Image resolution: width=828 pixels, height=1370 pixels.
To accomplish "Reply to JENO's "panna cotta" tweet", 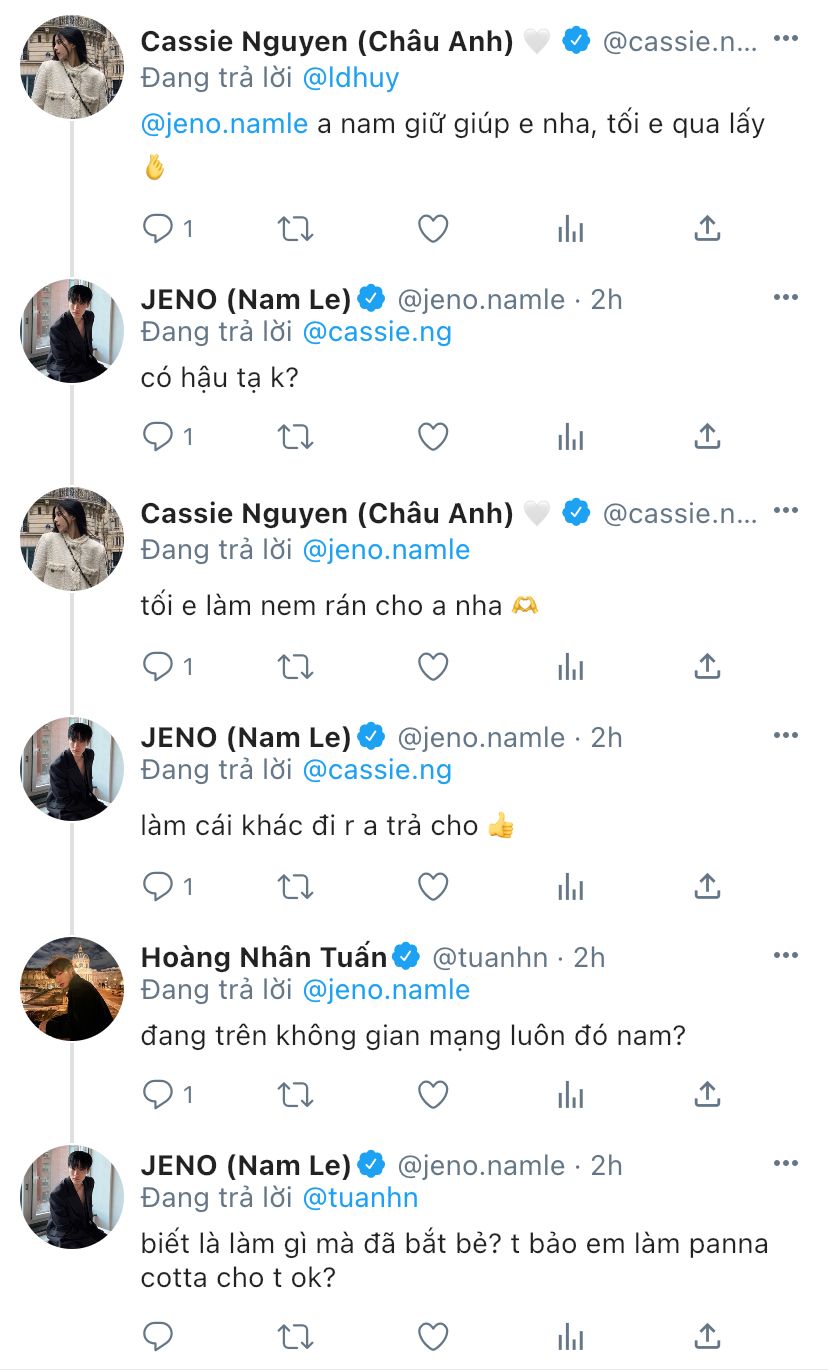I will (x=159, y=1335).
